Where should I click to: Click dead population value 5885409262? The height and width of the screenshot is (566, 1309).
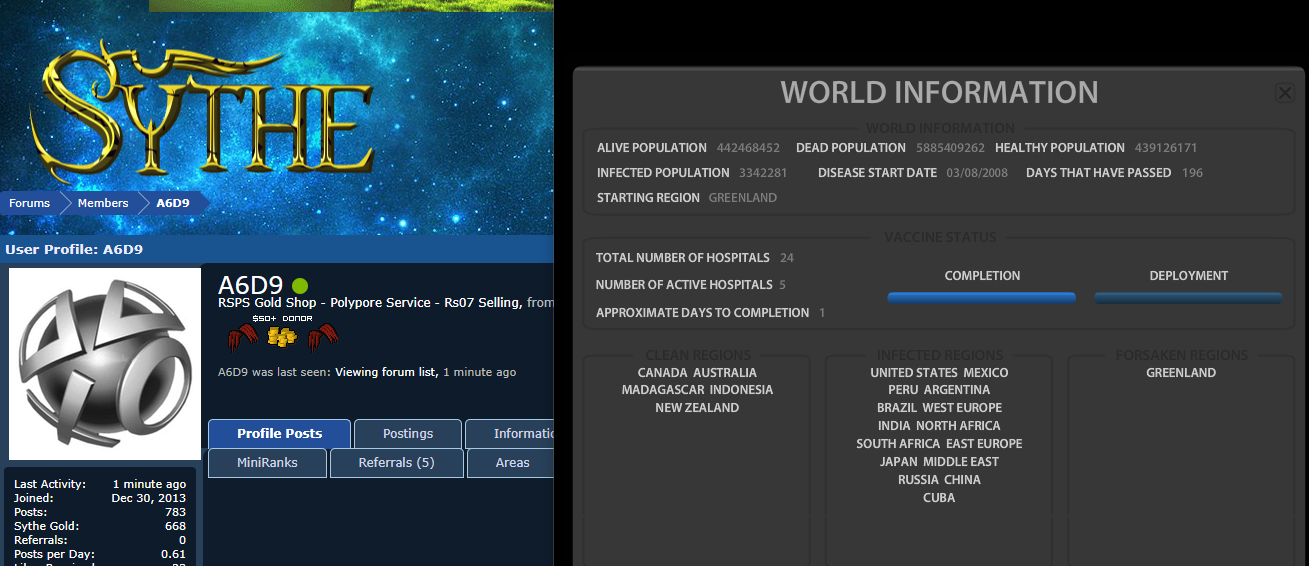point(950,148)
